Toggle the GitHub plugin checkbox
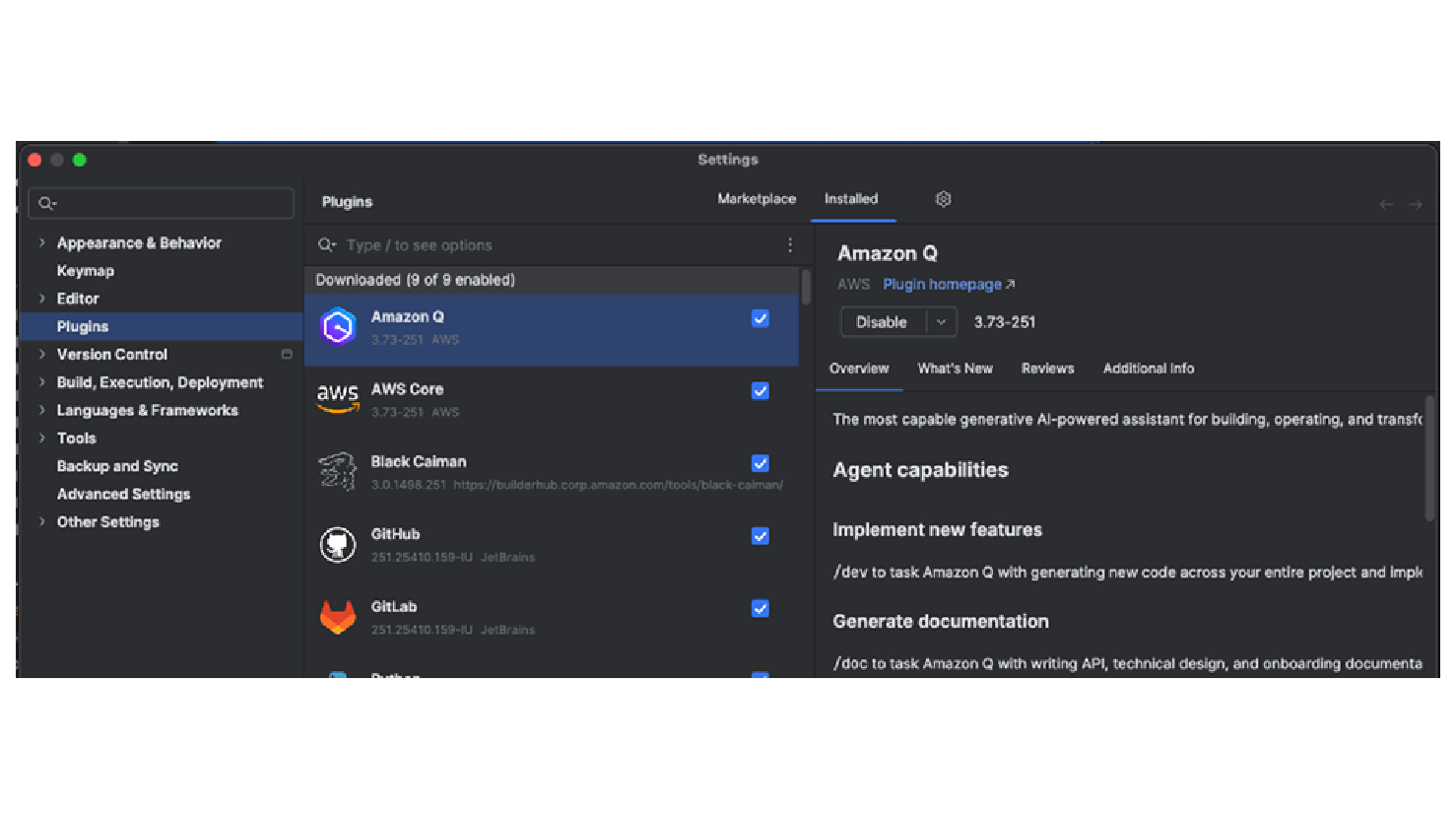The image size is (1456, 818). 760,536
